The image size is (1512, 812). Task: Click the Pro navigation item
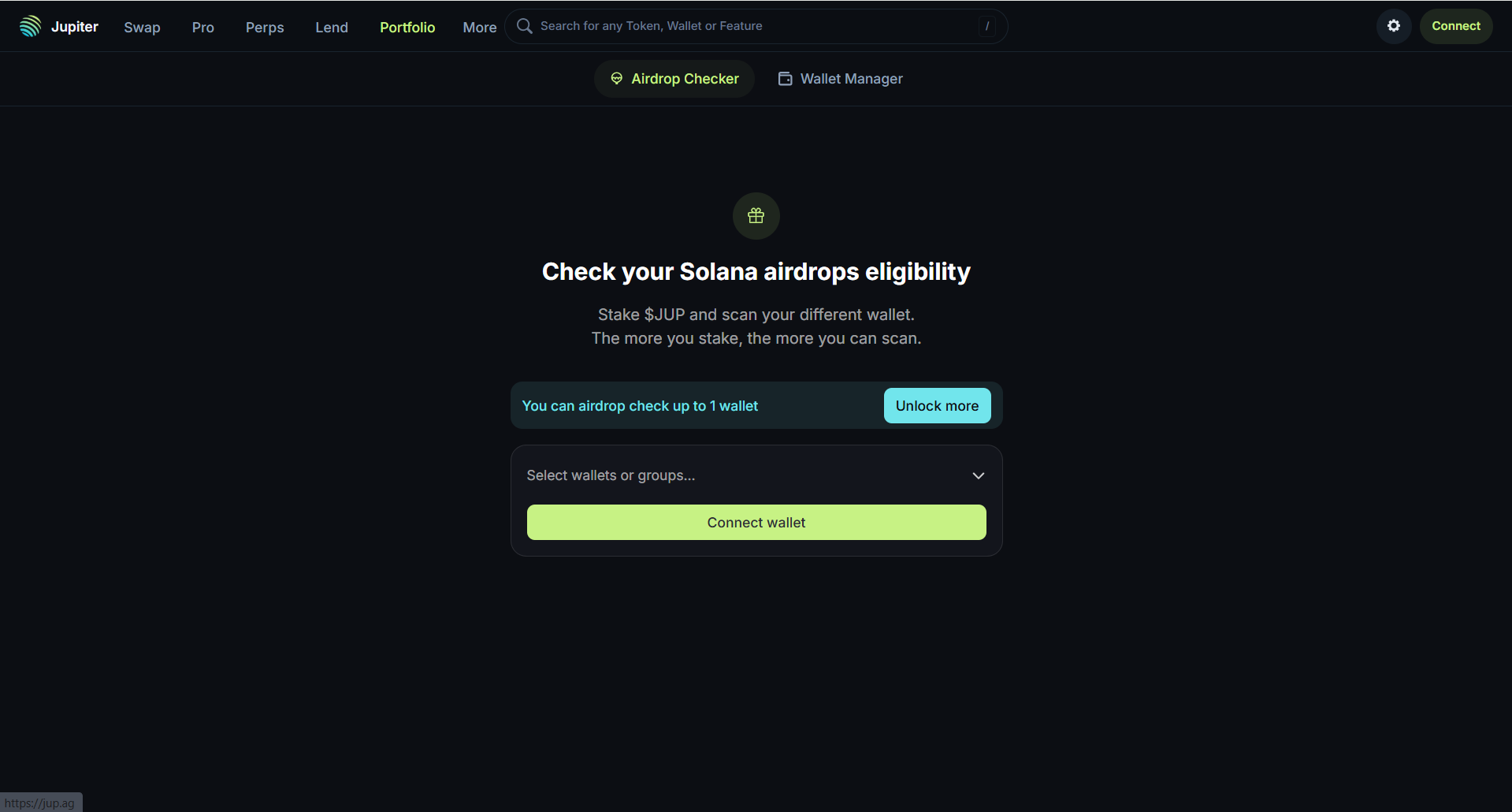click(202, 27)
